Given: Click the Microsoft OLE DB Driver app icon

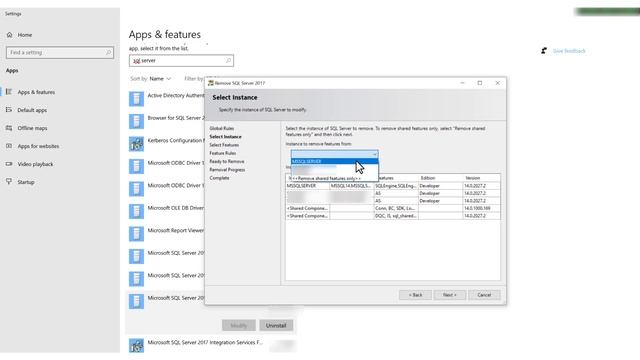Looking at the screenshot, I should [x=136, y=211].
